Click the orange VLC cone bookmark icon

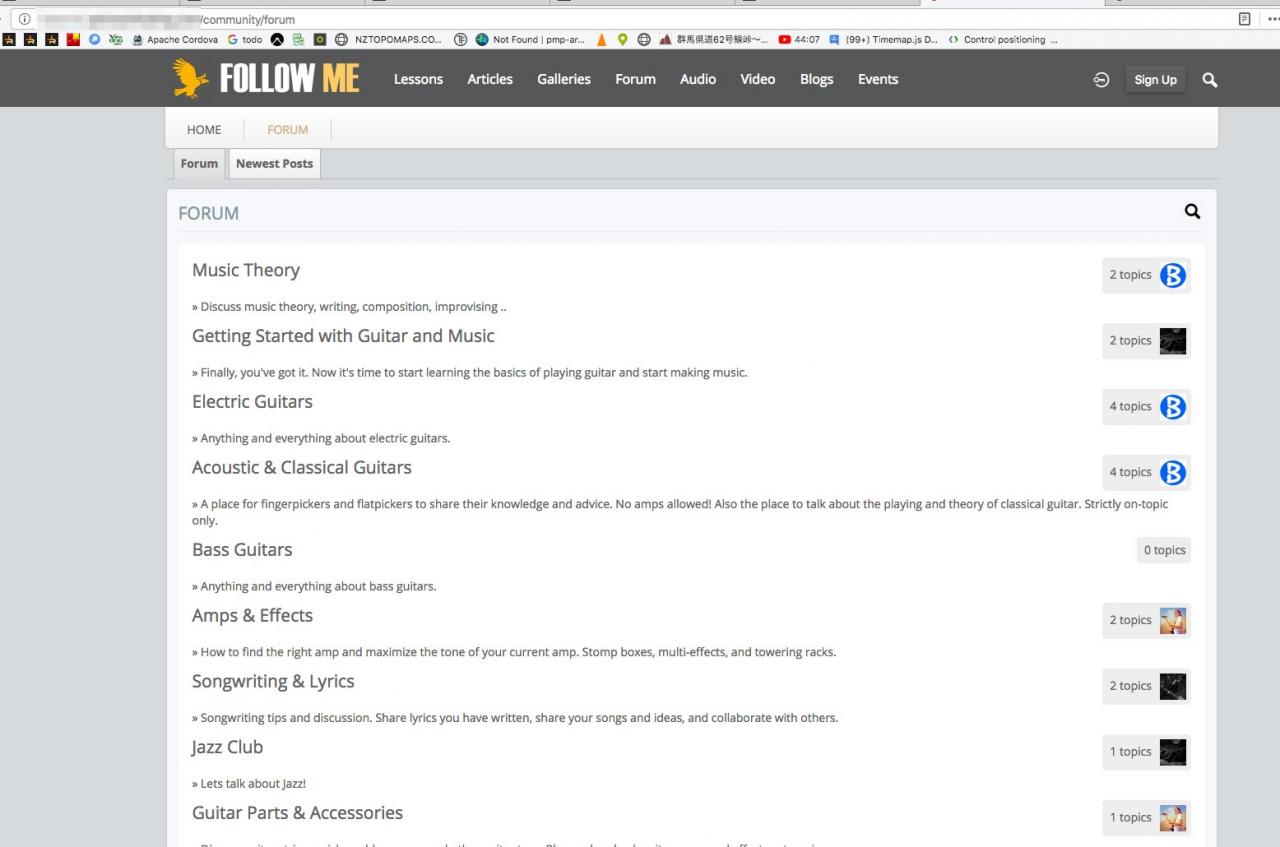point(602,40)
